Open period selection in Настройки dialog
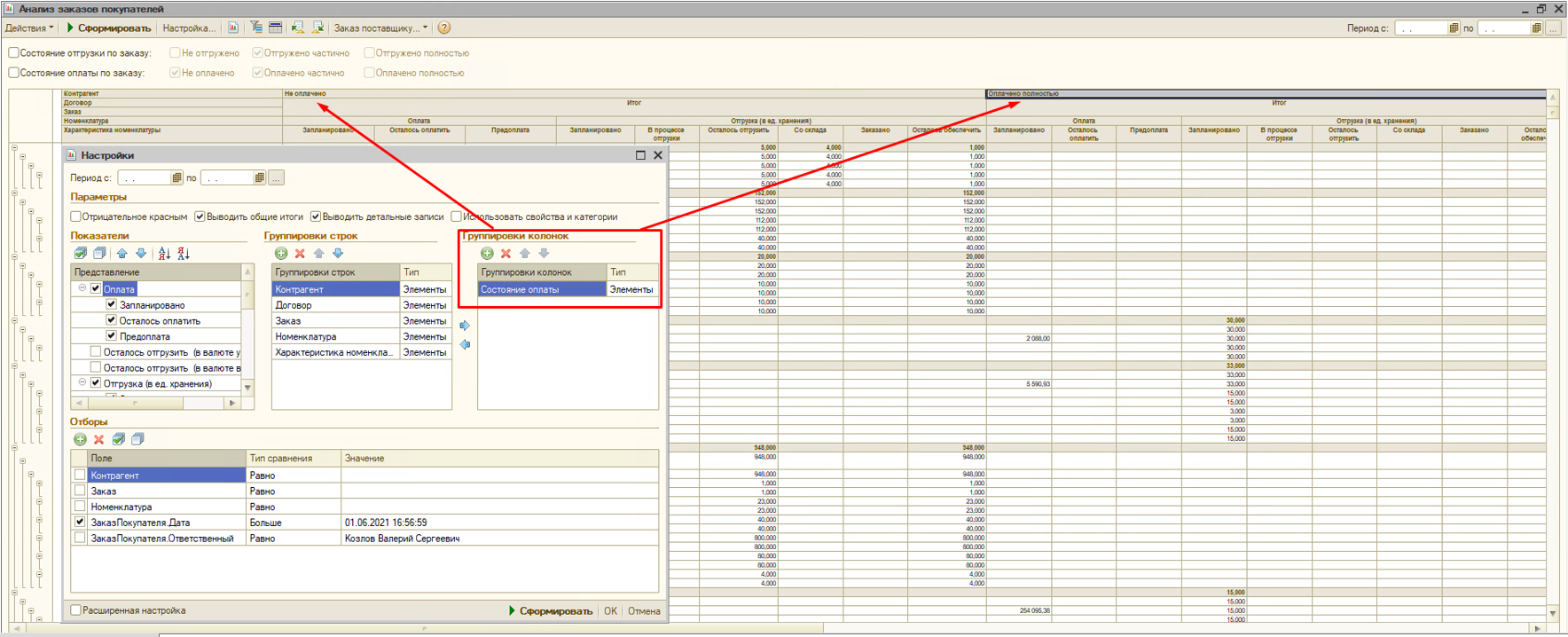 277,178
